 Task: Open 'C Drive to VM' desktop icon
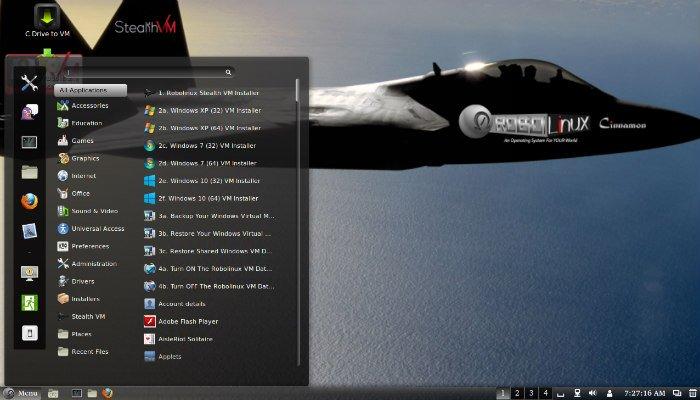pyautogui.click(x=47, y=20)
